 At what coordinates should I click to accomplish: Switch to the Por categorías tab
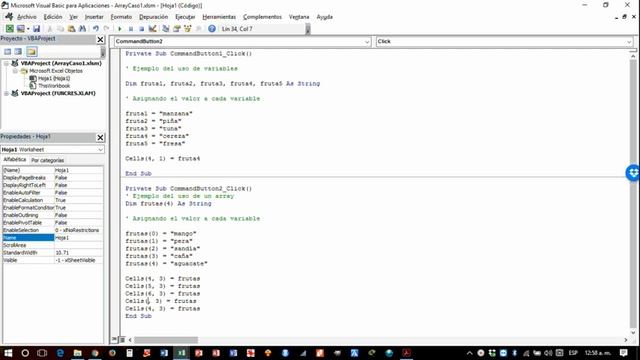point(47,160)
